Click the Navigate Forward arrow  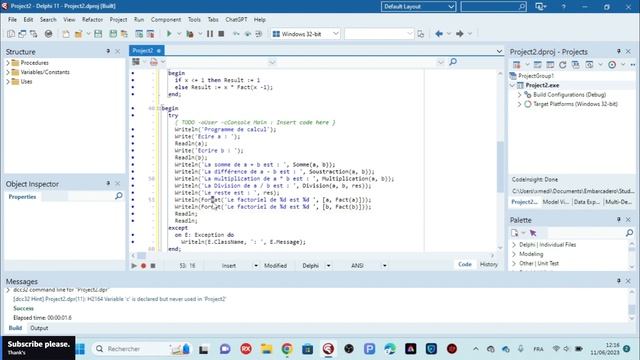pyautogui.click(x=460, y=34)
